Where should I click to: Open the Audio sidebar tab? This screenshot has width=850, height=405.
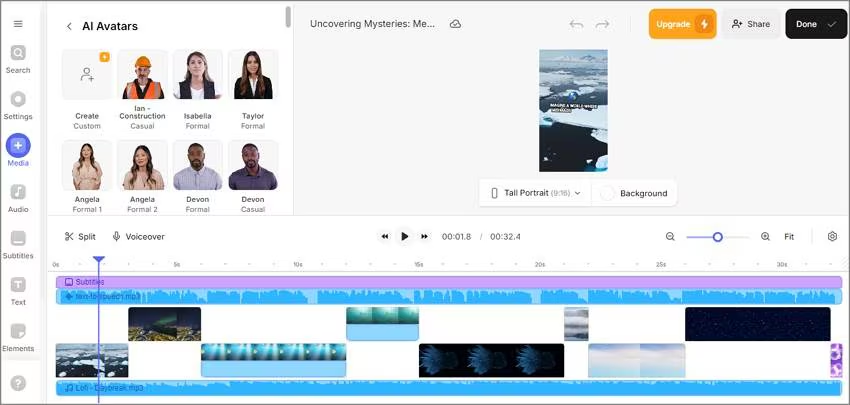[x=18, y=198]
